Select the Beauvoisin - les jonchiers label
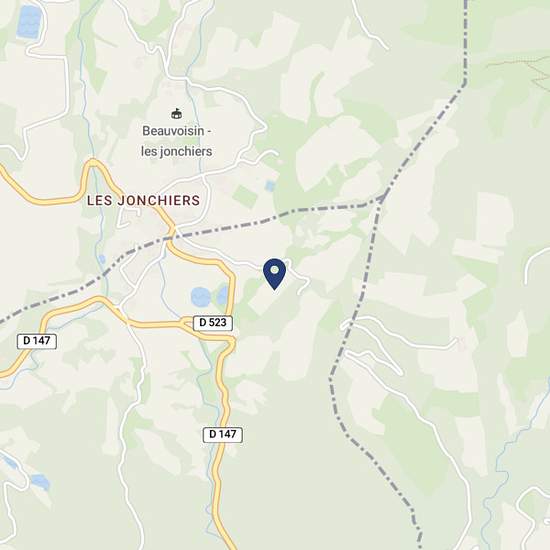 (x=176, y=141)
